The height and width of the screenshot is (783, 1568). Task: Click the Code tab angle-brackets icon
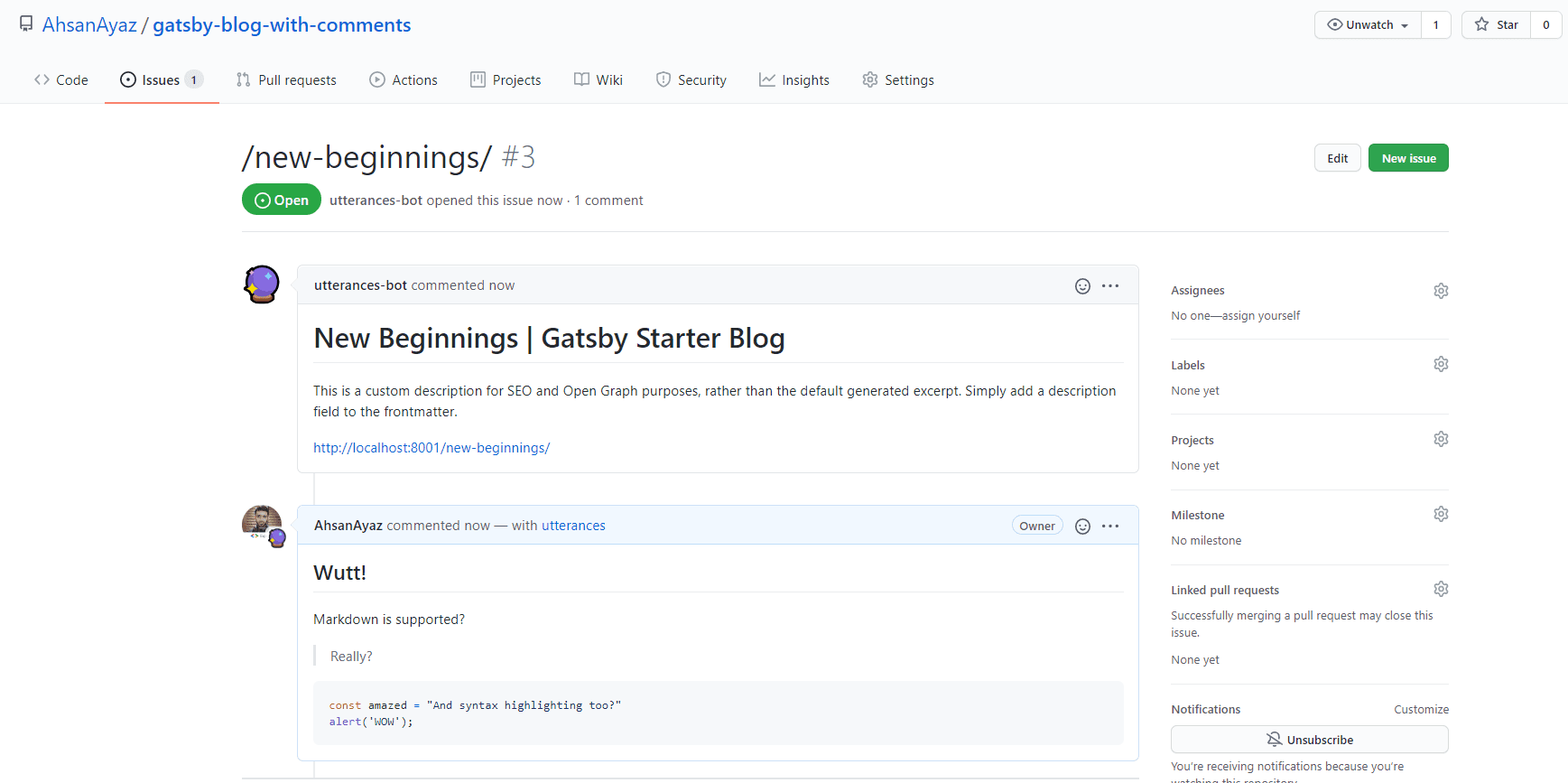[42, 79]
